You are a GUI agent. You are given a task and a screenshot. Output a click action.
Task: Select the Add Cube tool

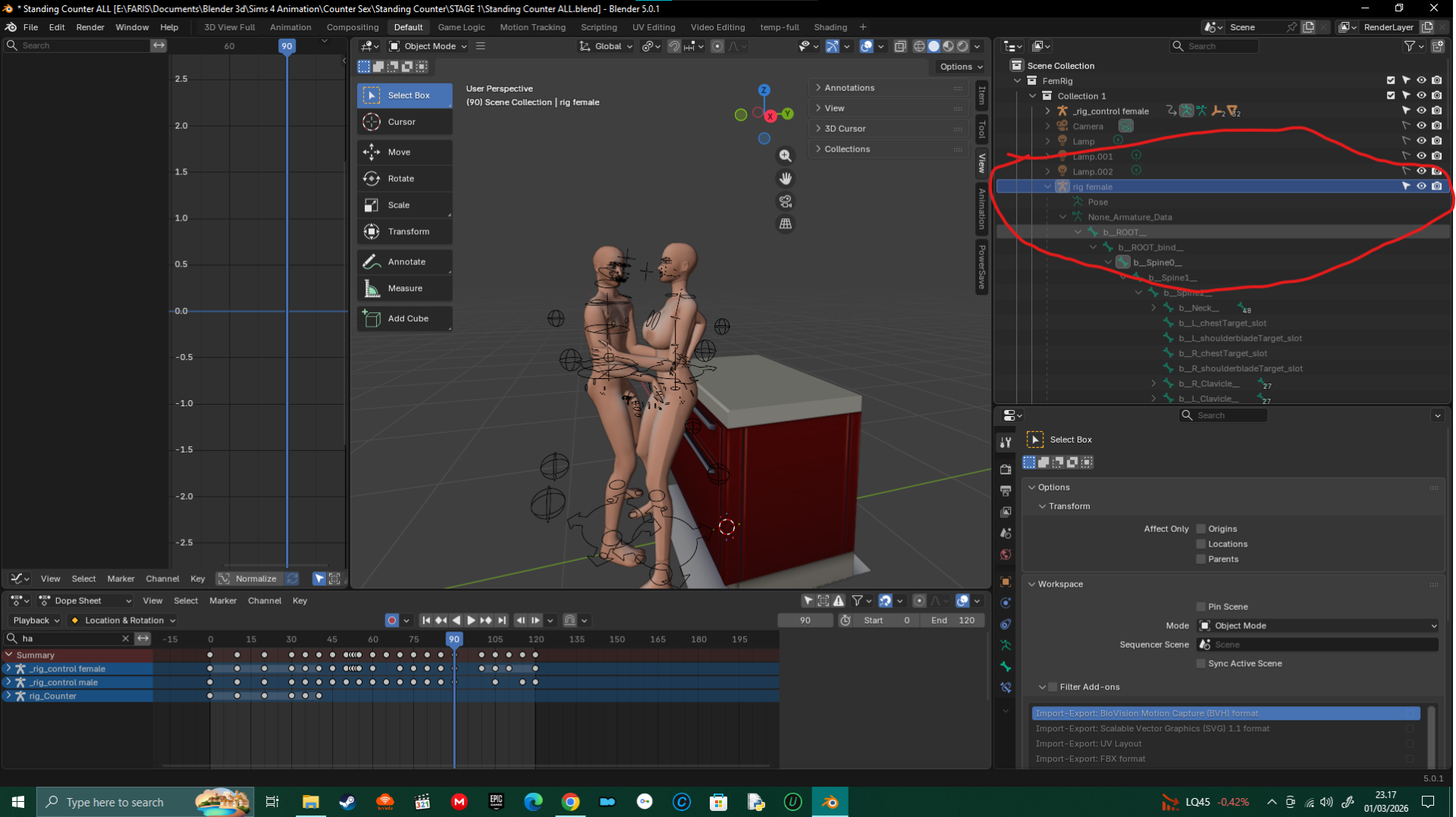click(x=404, y=319)
